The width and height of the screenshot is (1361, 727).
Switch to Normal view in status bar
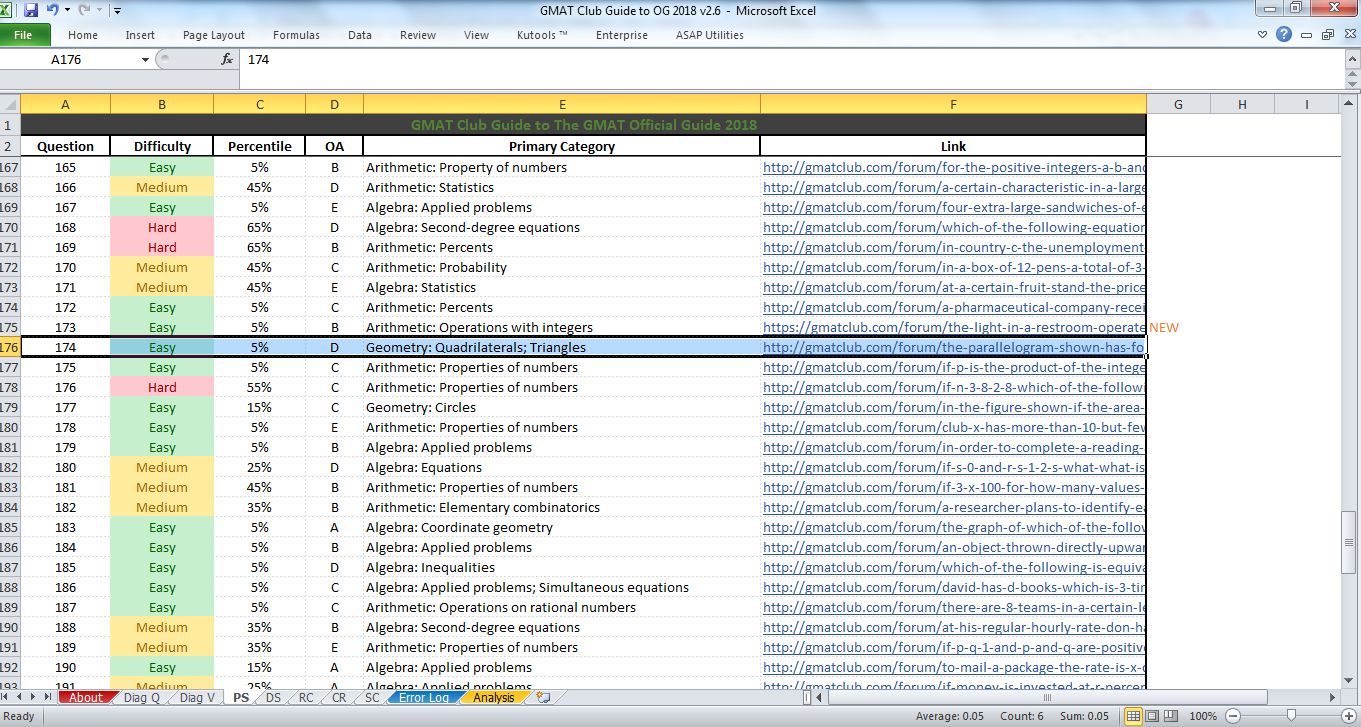(1134, 716)
